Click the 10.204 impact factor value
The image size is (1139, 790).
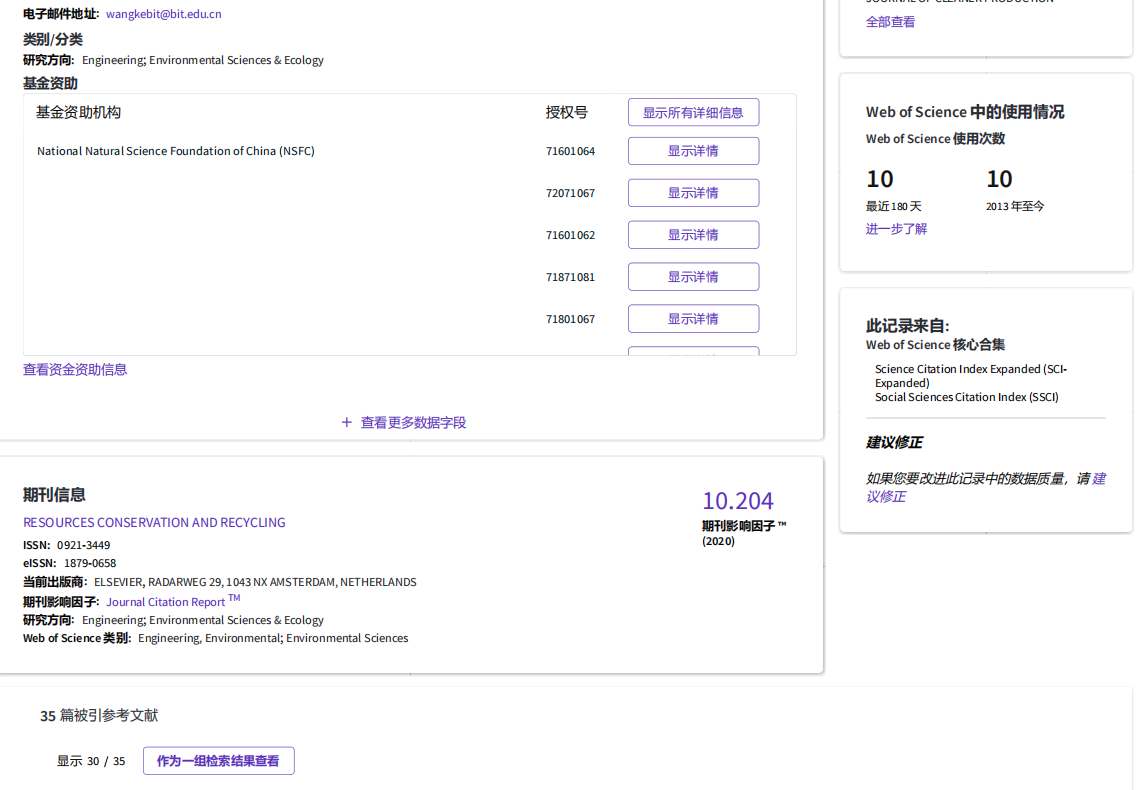click(x=737, y=501)
